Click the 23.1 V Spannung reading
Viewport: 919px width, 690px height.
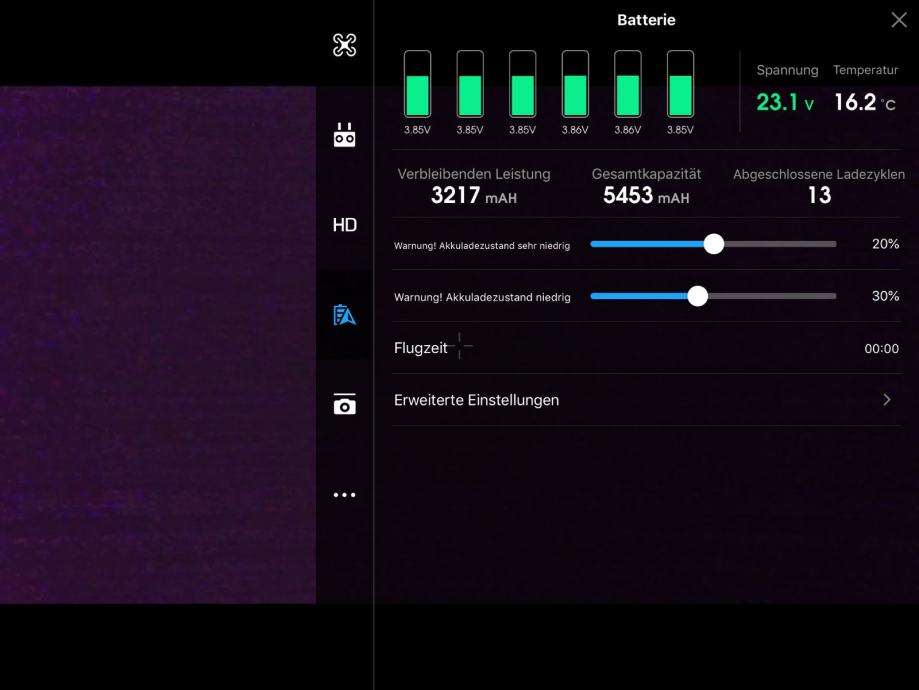point(785,102)
